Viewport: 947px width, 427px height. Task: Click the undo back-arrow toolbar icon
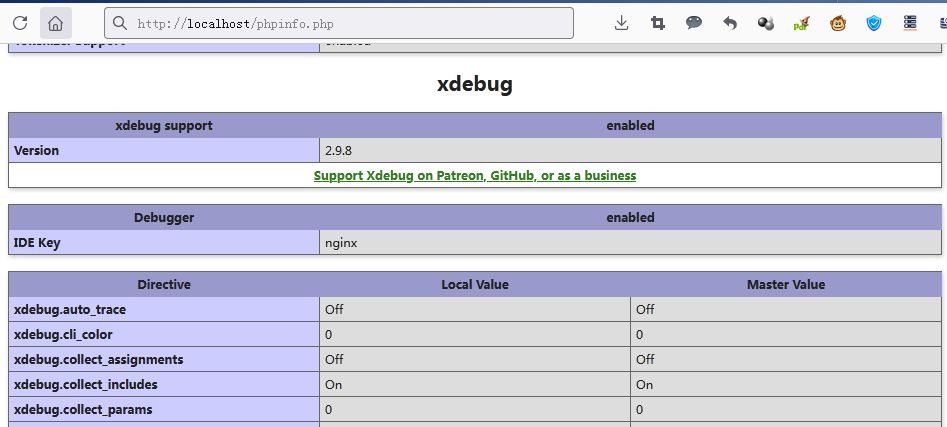point(730,24)
